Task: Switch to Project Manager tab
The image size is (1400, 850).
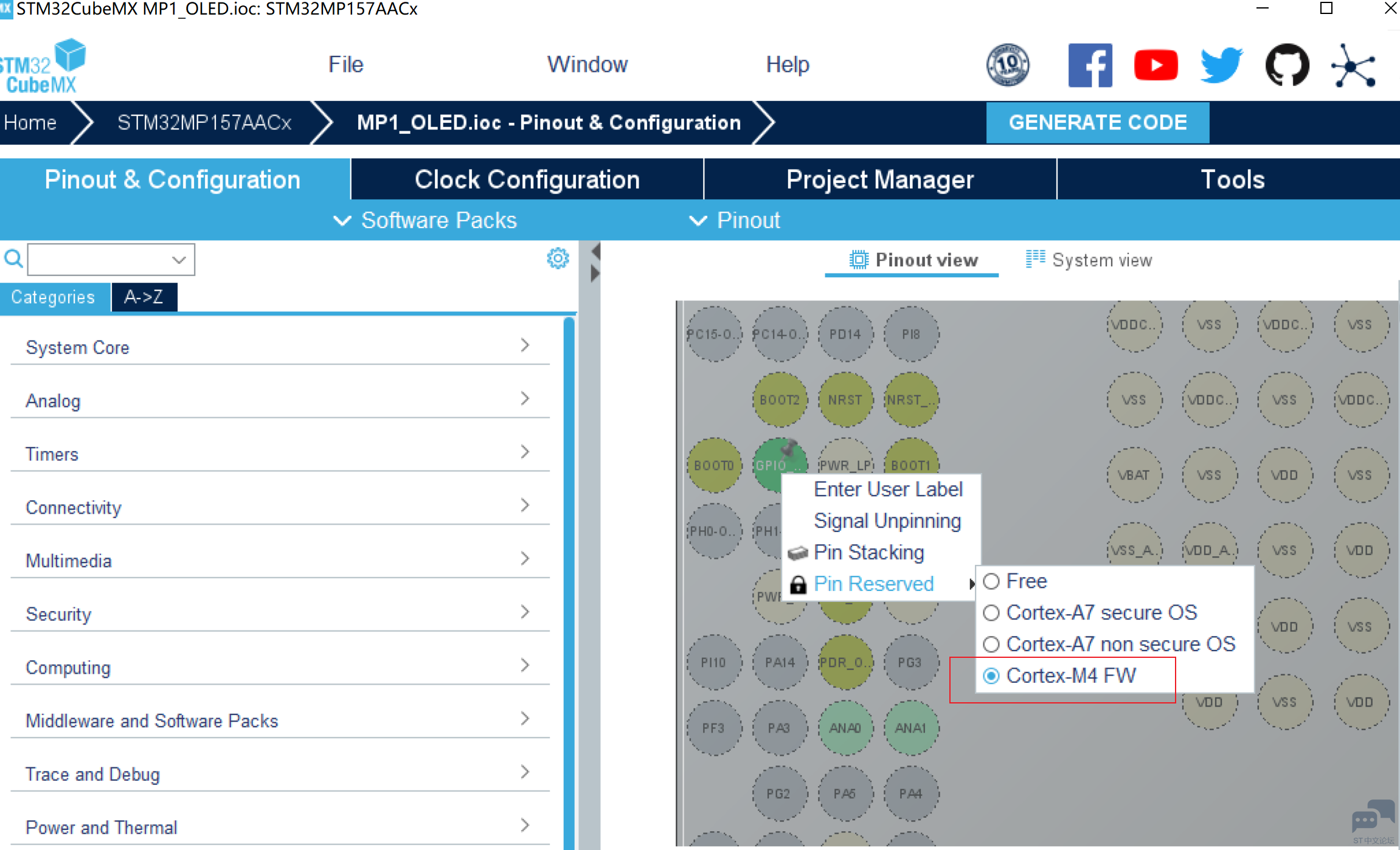Action: point(880,179)
